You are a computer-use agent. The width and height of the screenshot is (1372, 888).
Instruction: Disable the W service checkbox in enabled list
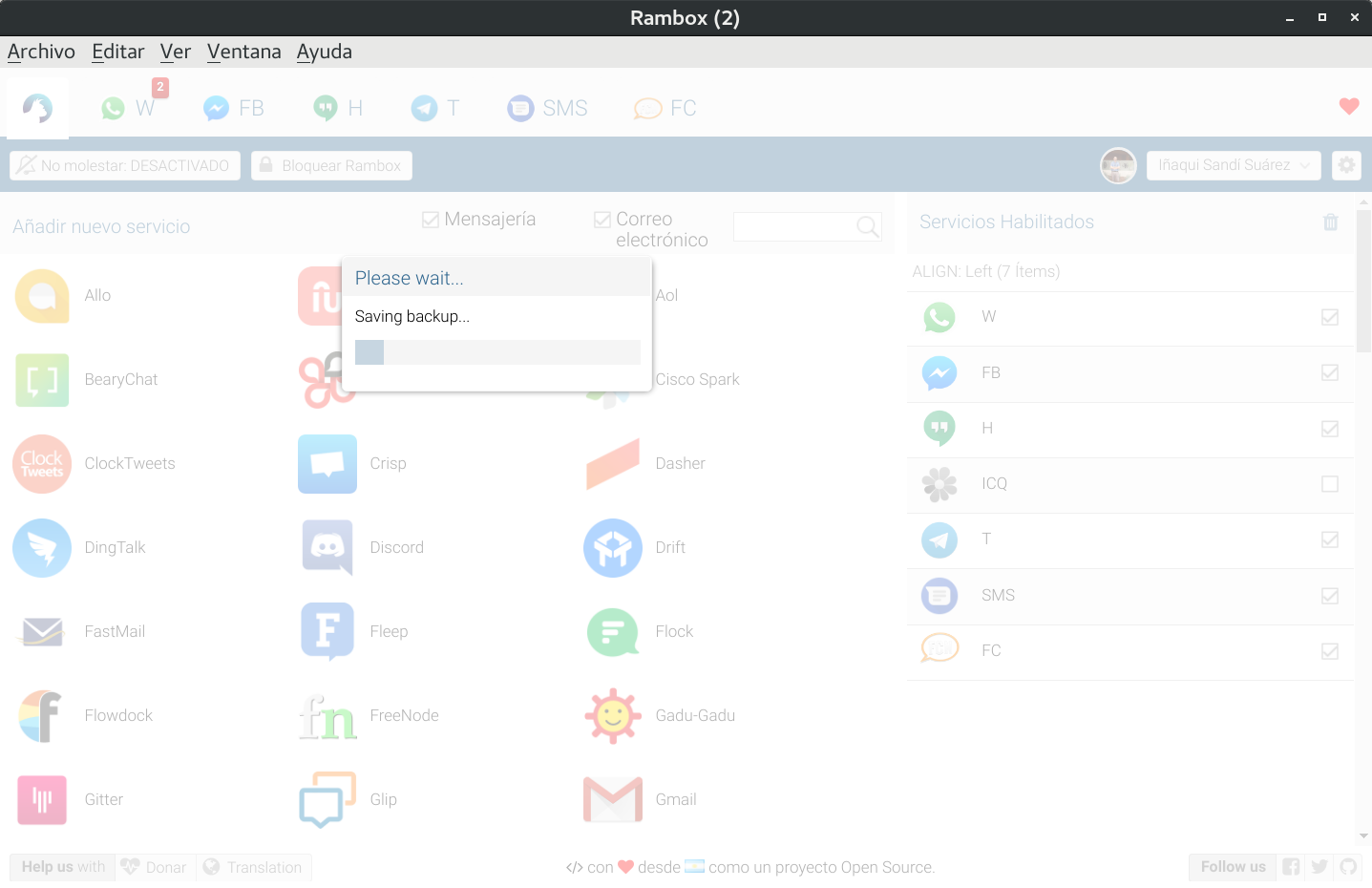pos(1330,317)
